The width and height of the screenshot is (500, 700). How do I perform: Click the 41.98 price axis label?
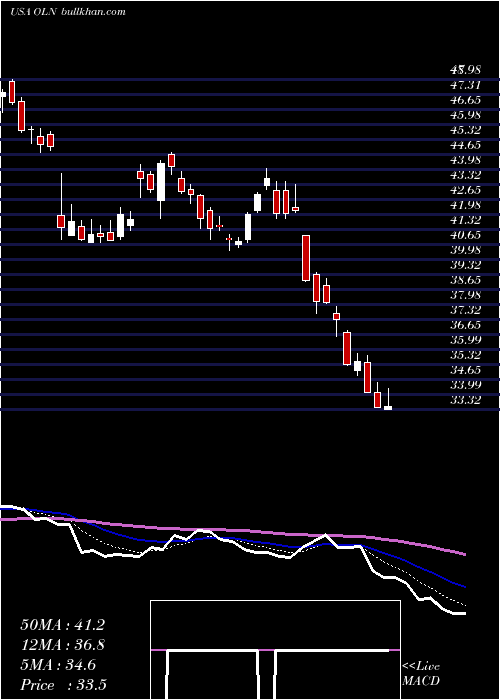tap(466, 205)
